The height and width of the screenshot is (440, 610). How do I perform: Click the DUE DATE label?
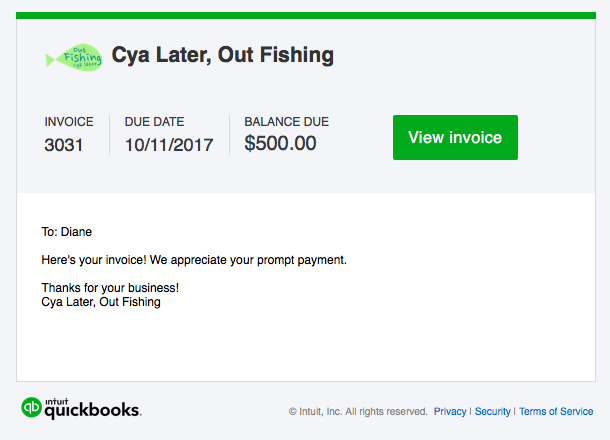pos(156,122)
